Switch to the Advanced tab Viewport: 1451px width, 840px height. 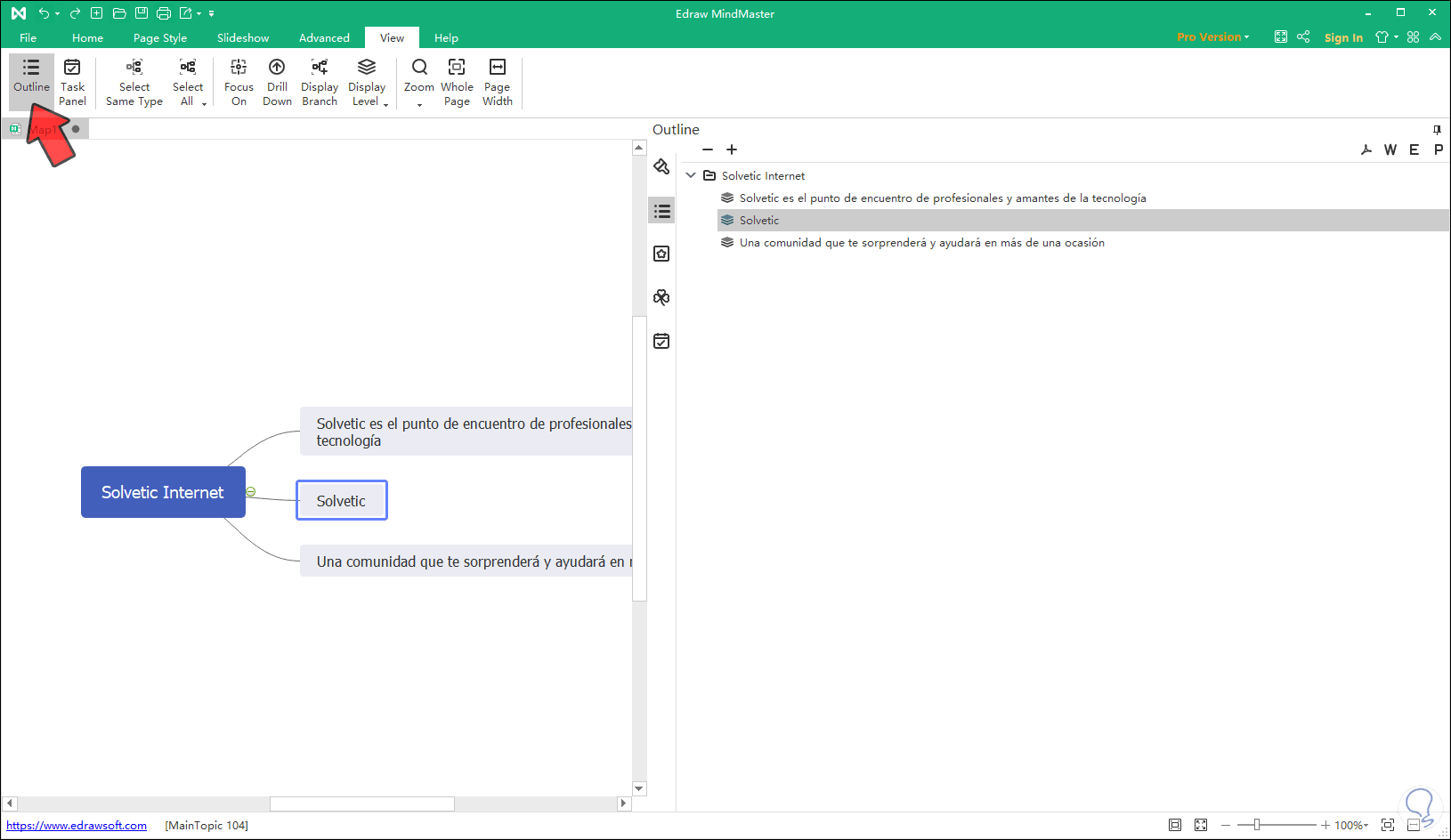[324, 37]
